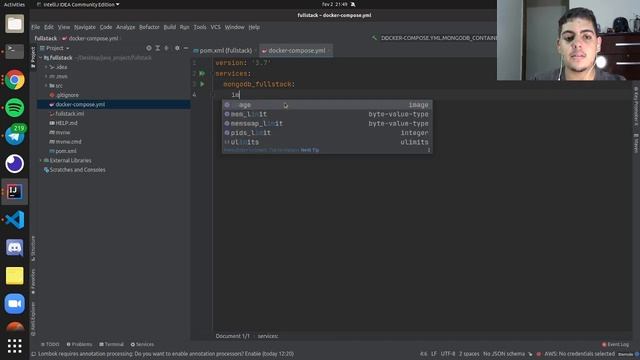Open Zoom from the dock
The height and width of the screenshot is (360, 640).
tap(15, 304)
